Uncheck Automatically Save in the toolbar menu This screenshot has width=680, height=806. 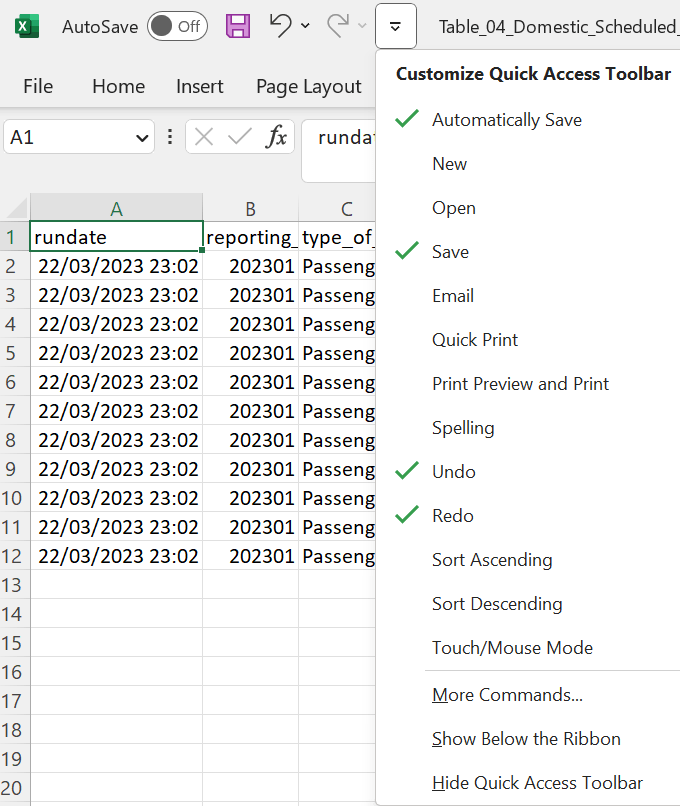pos(506,120)
